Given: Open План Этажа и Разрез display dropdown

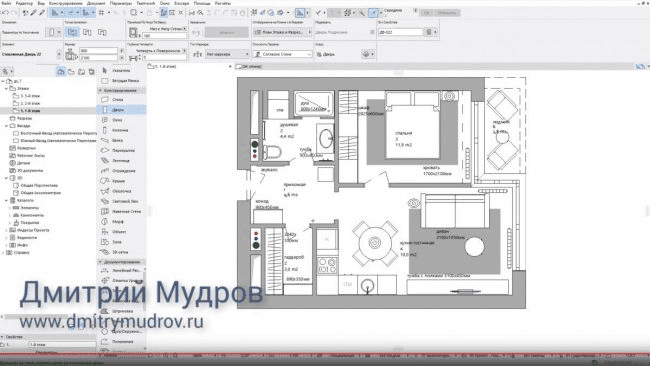Looking at the screenshot, I should click(283, 32).
